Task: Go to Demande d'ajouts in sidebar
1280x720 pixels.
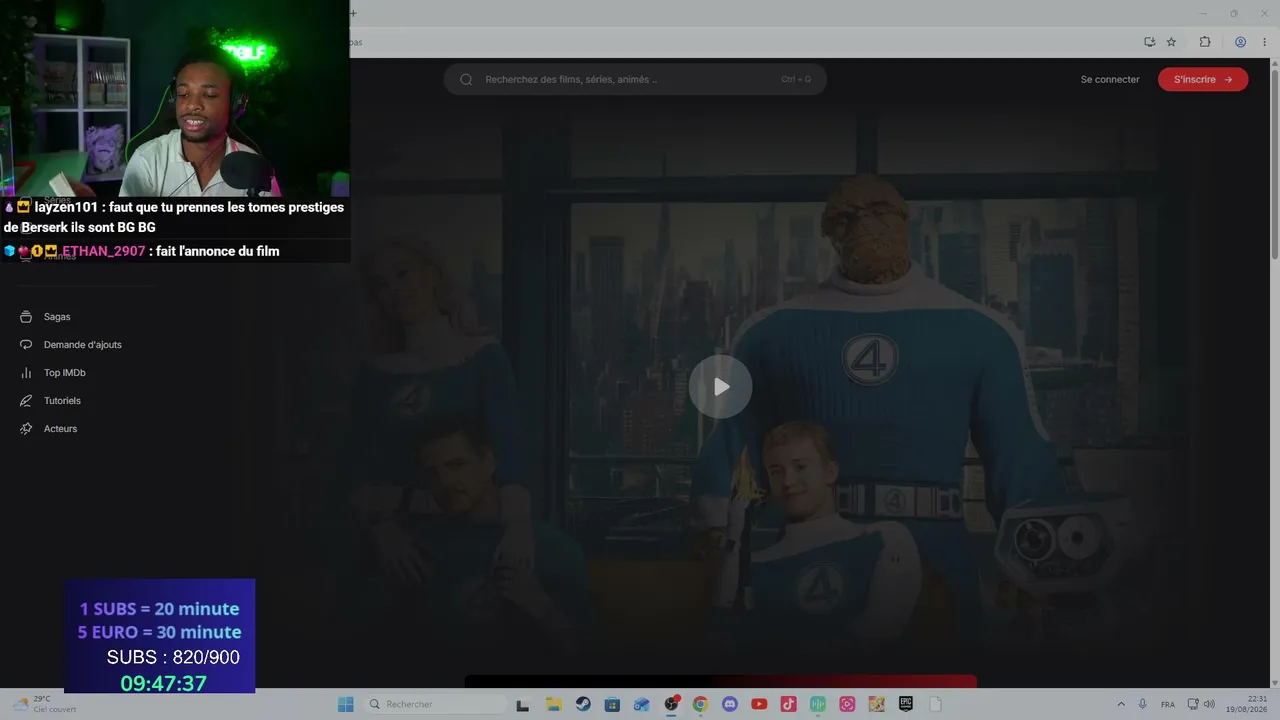Action: tap(82, 345)
